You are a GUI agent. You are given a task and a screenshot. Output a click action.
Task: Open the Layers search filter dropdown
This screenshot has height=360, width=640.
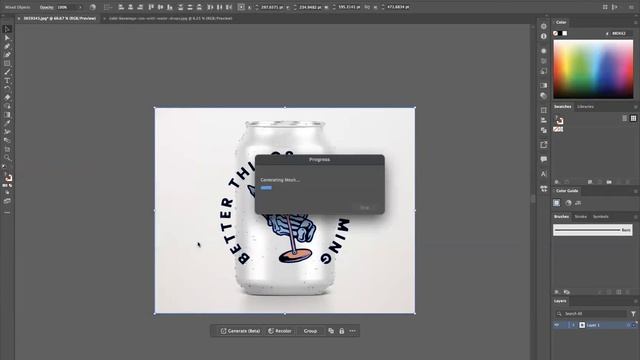(633, 314)
